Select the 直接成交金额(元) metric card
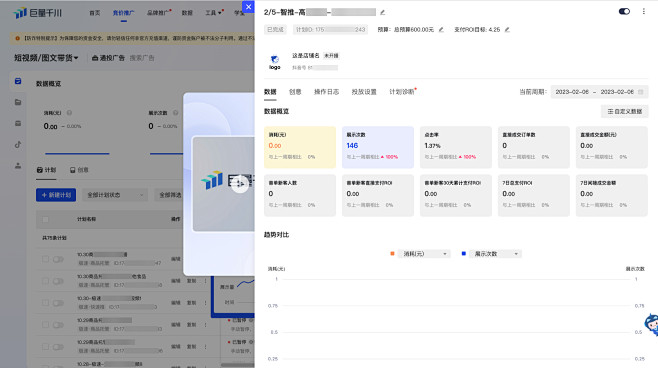The height and width of the screenshot is (368, 658). pyautogui.click(x=612, y=147)
